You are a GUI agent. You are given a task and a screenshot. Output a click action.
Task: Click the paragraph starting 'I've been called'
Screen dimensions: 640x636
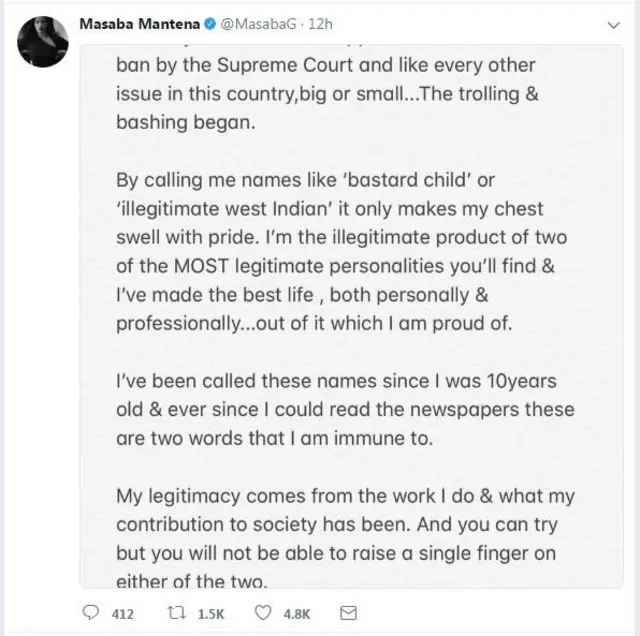345,410
